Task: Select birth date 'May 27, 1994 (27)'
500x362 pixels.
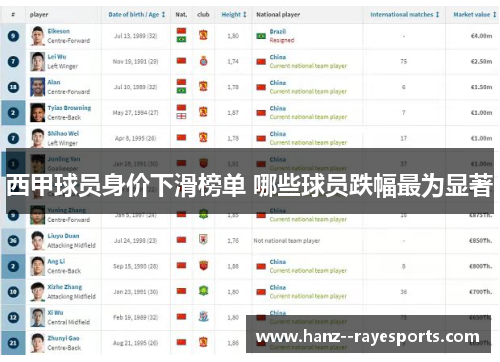Action: (135, 113)
